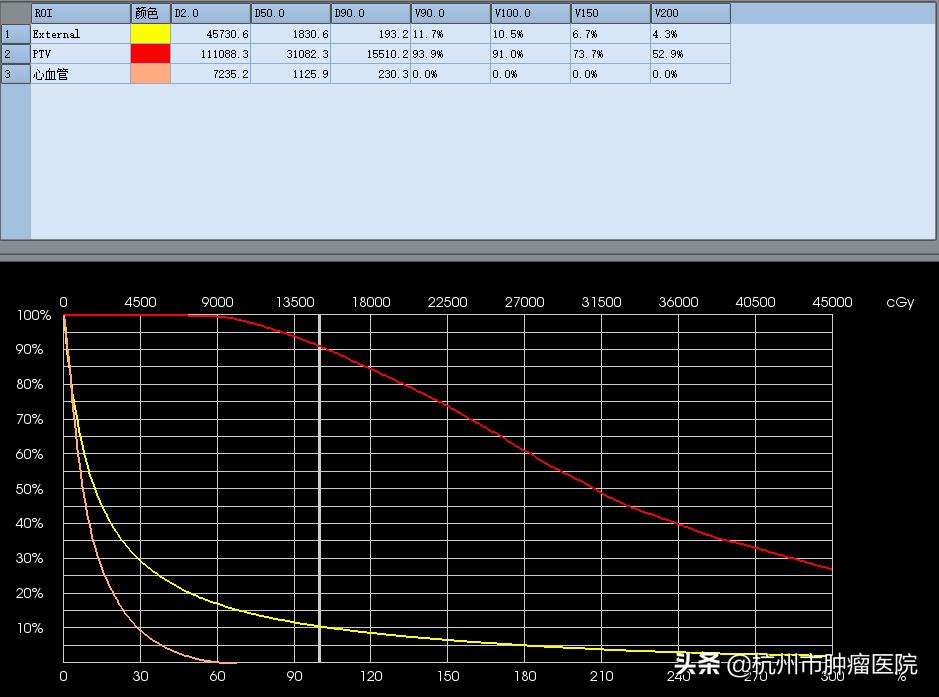The height and width of the screenshot is (697, 939).
Task: Select the ROI column header
Action: [80, 14]
